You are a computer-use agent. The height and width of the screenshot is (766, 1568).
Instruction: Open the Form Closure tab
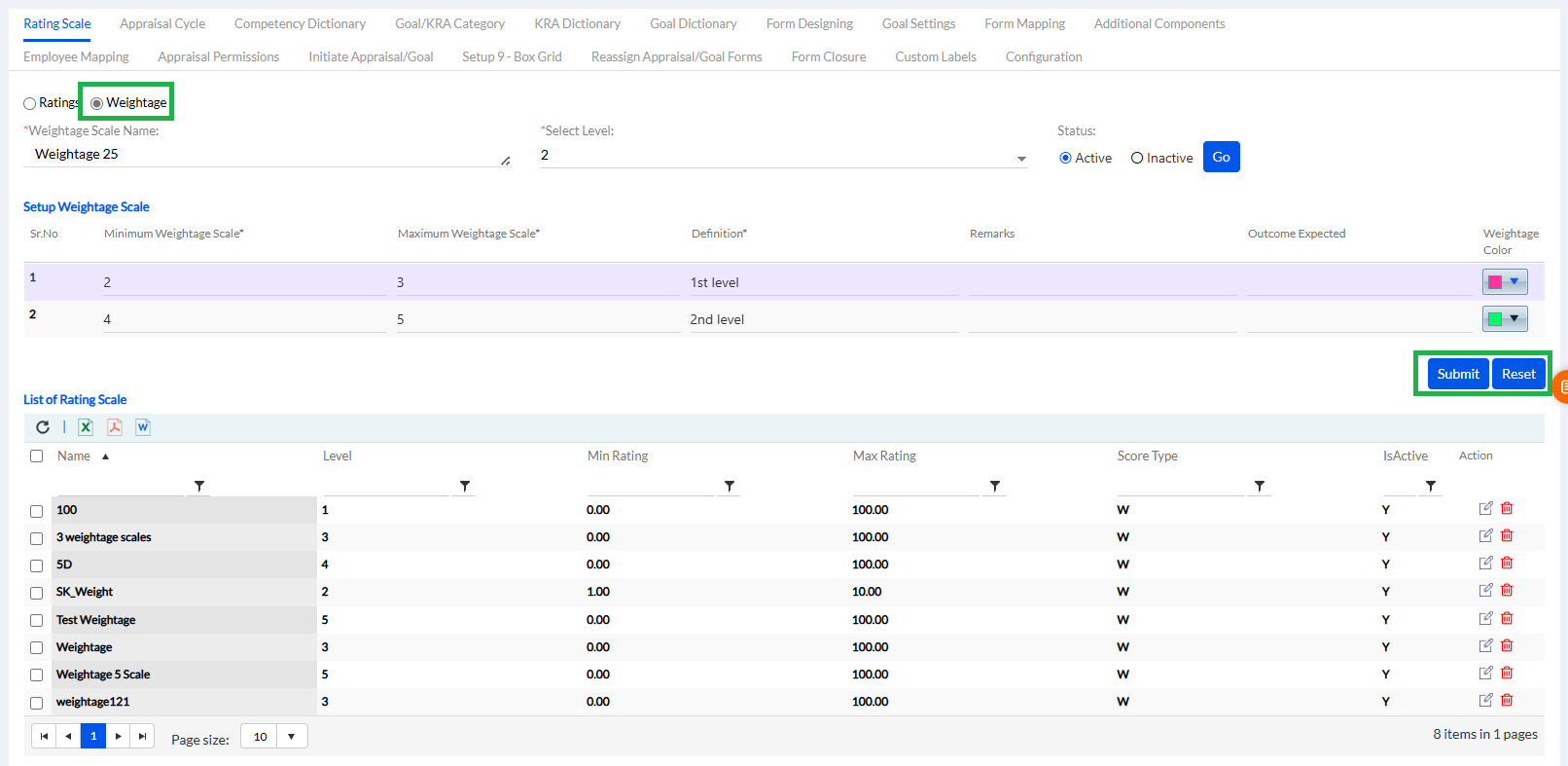(828, 56)
